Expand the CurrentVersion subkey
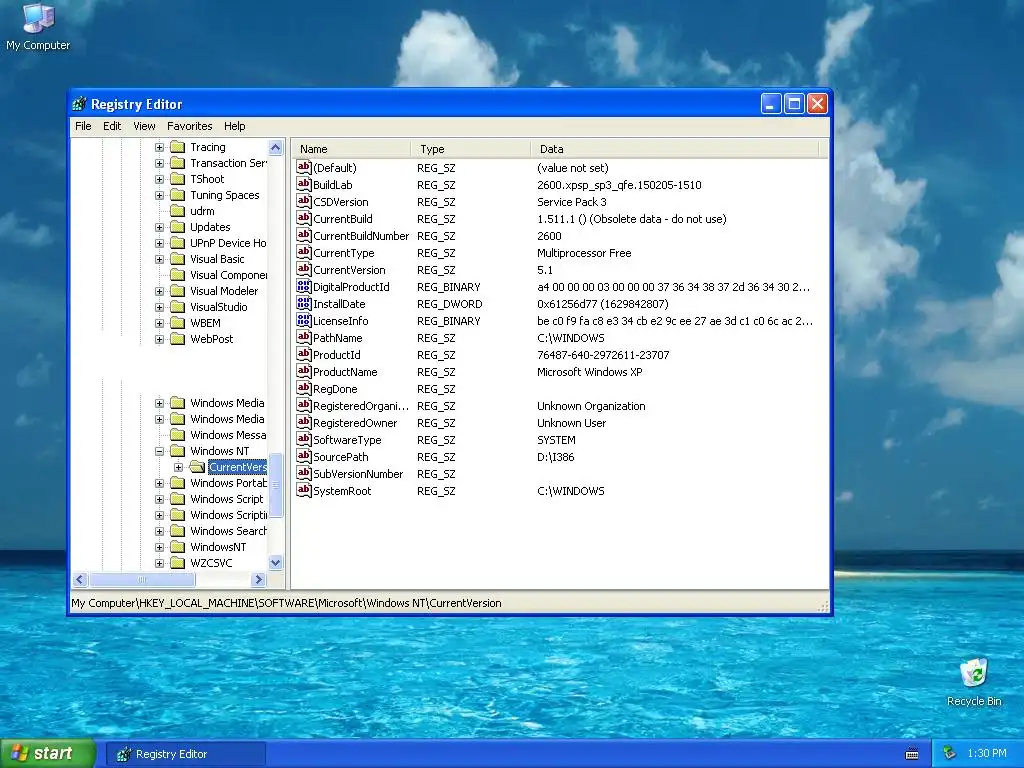The height and width of the screenshot is (768, 1024). (178, 468)
